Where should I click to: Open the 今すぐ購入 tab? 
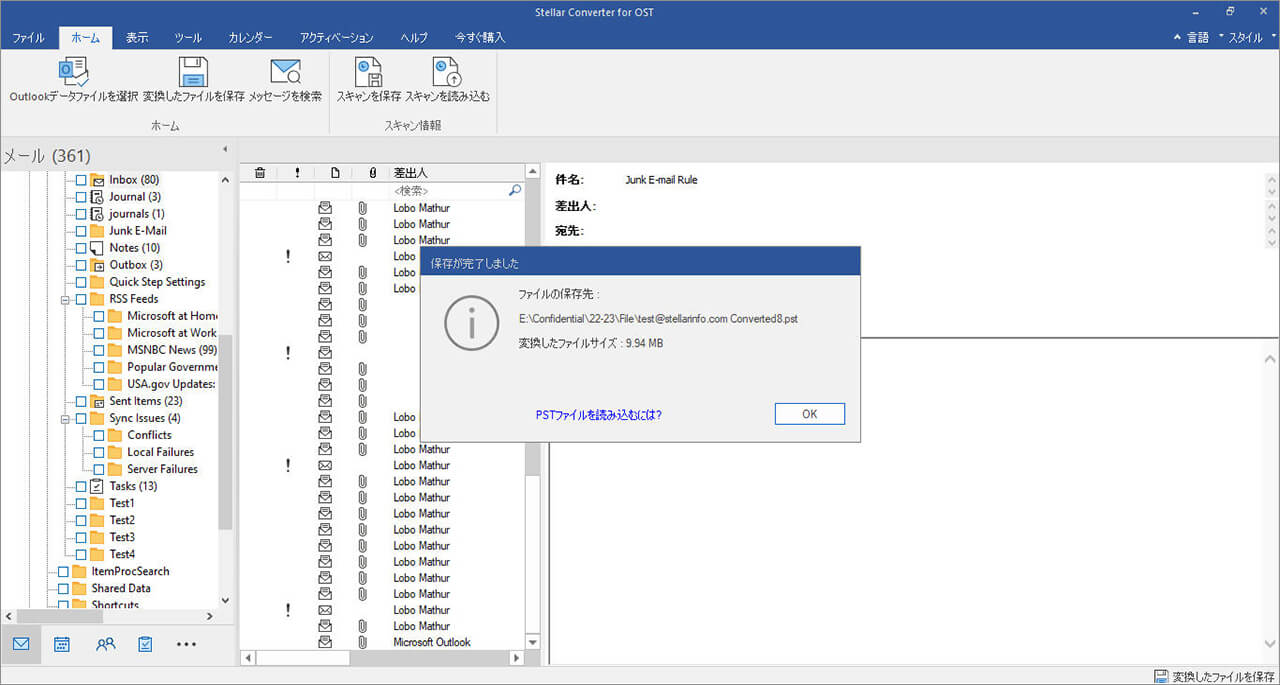click(480, 37)
